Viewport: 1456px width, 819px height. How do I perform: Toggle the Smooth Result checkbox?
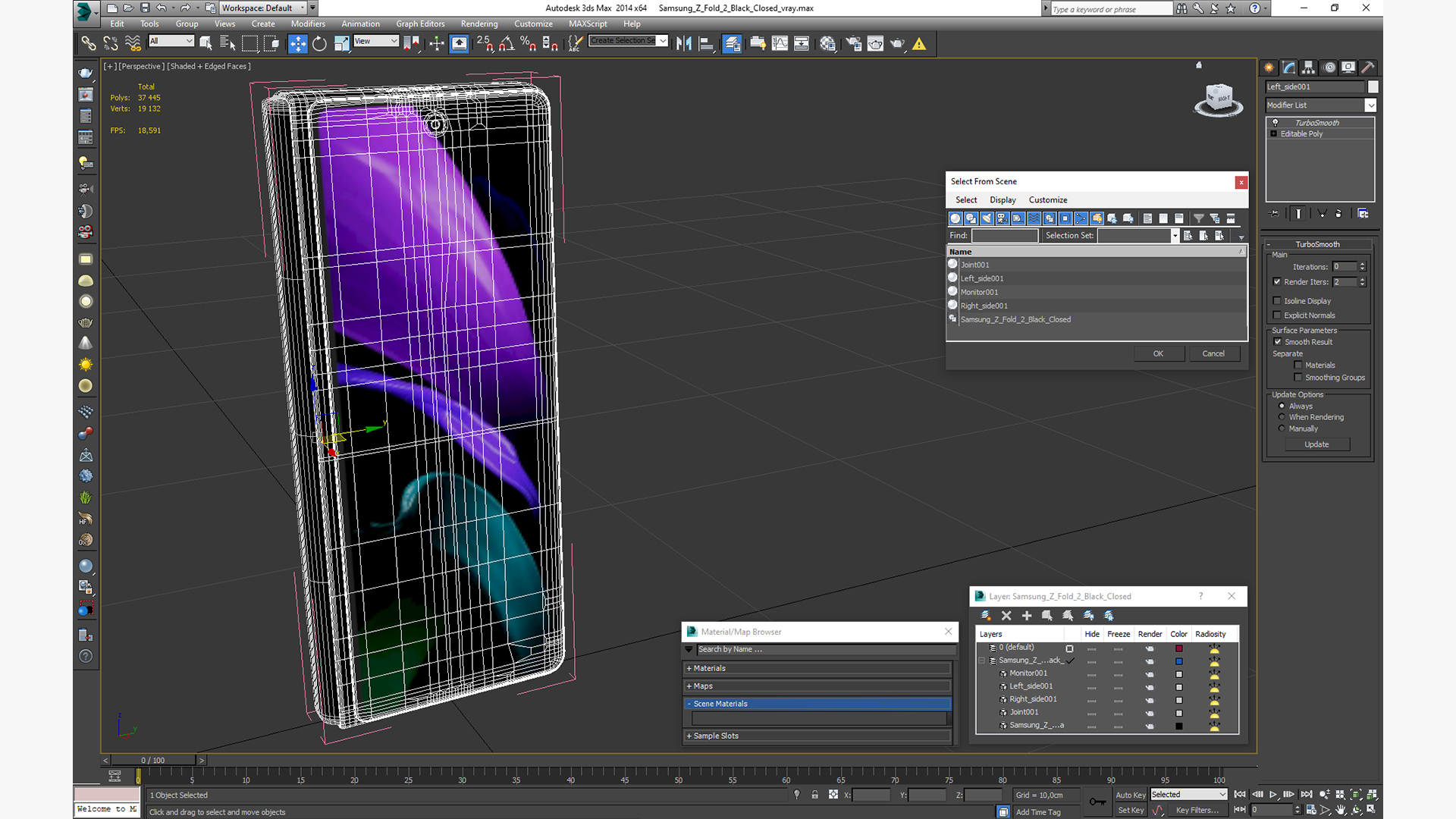coord(1277,341)
